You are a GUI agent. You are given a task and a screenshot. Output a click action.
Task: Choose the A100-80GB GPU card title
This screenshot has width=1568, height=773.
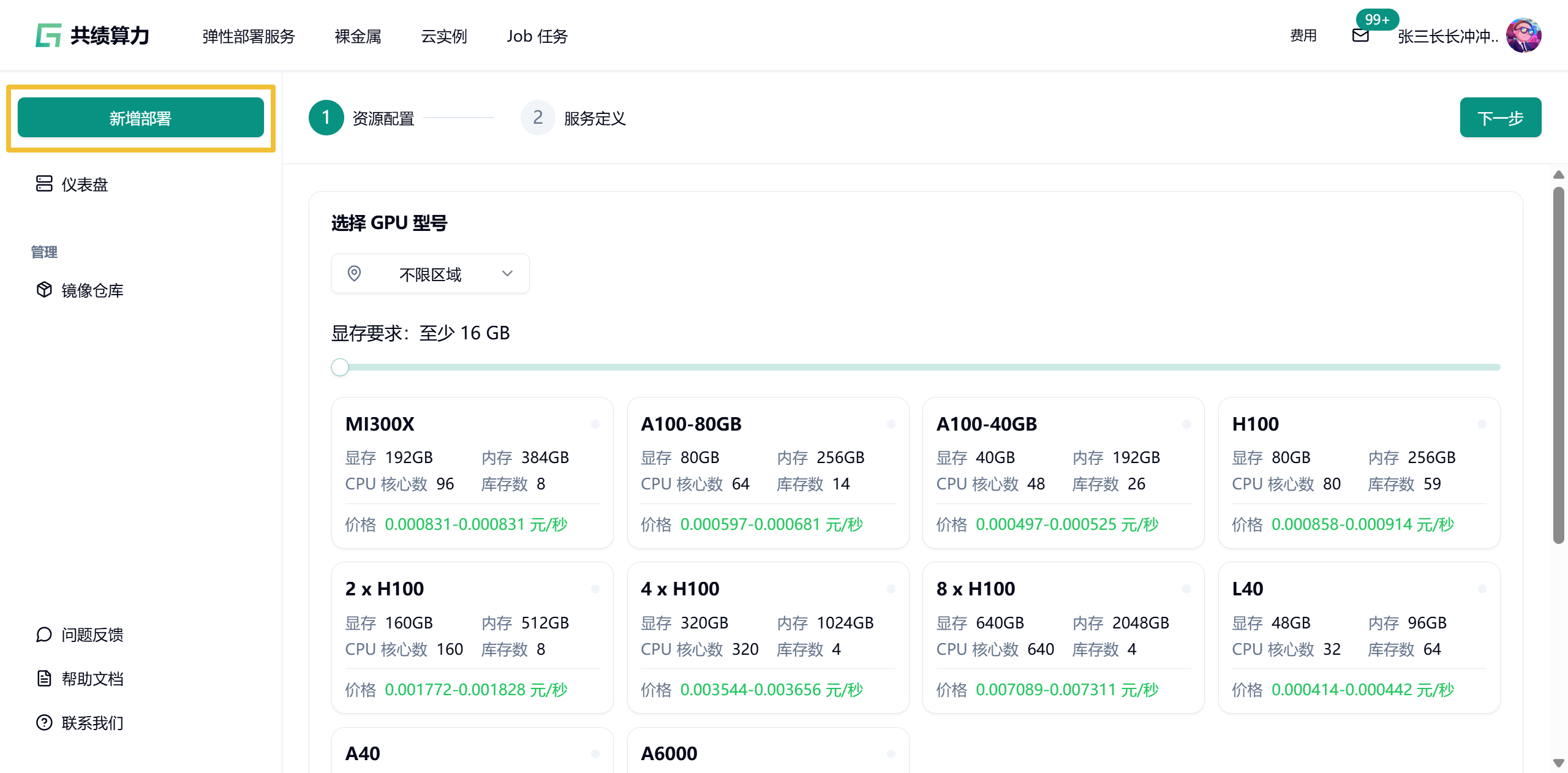coord(691,424)
